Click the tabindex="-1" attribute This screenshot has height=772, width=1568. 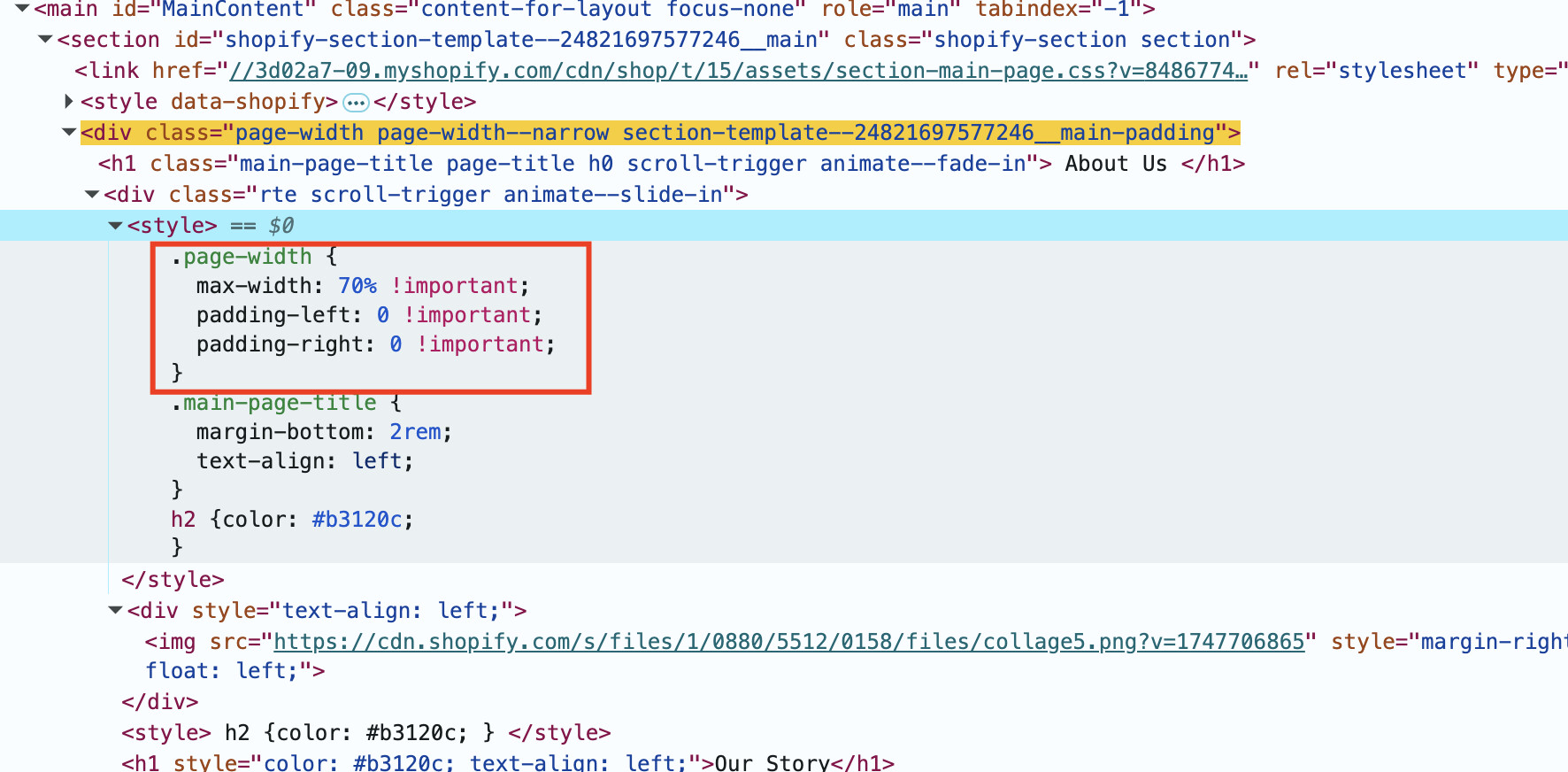pos(1059,10)
